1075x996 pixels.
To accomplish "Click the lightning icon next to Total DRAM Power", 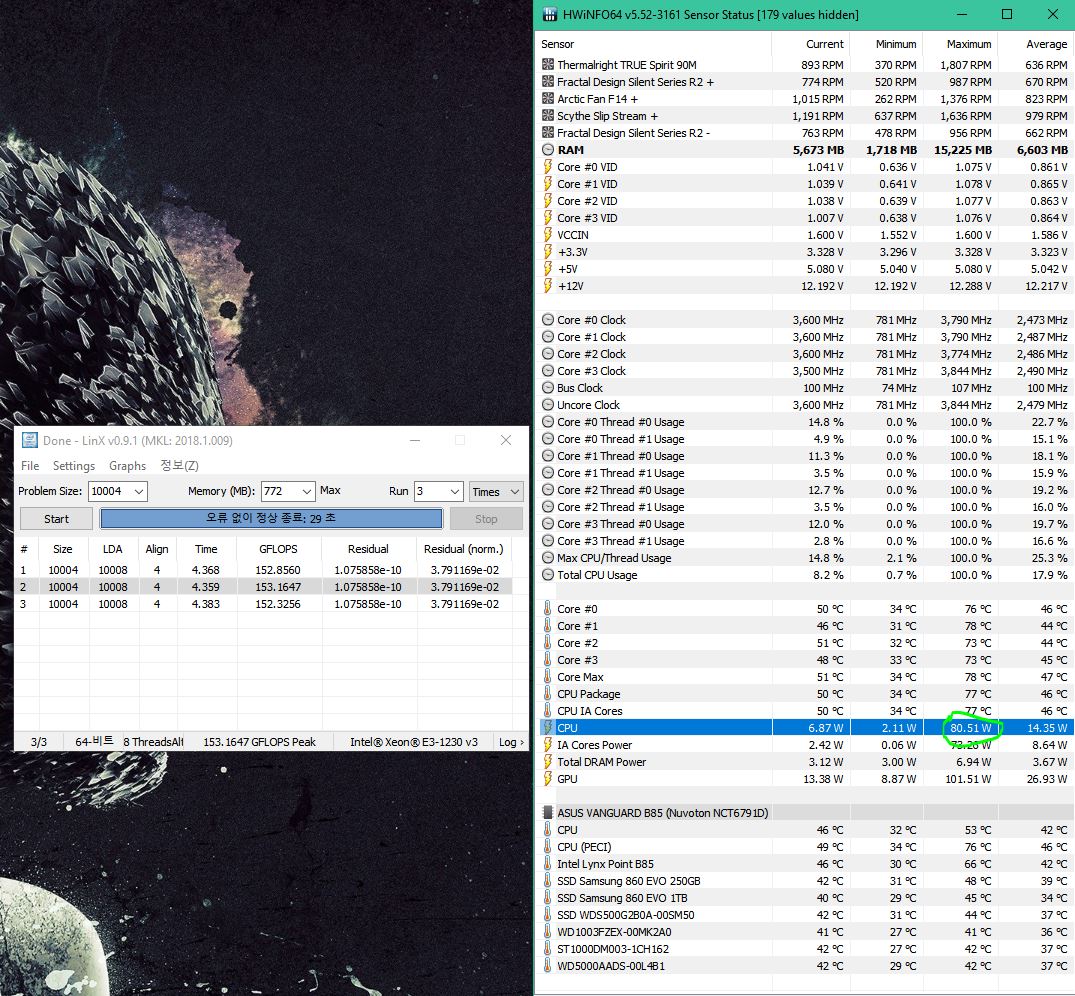I will tap(548, 762).
